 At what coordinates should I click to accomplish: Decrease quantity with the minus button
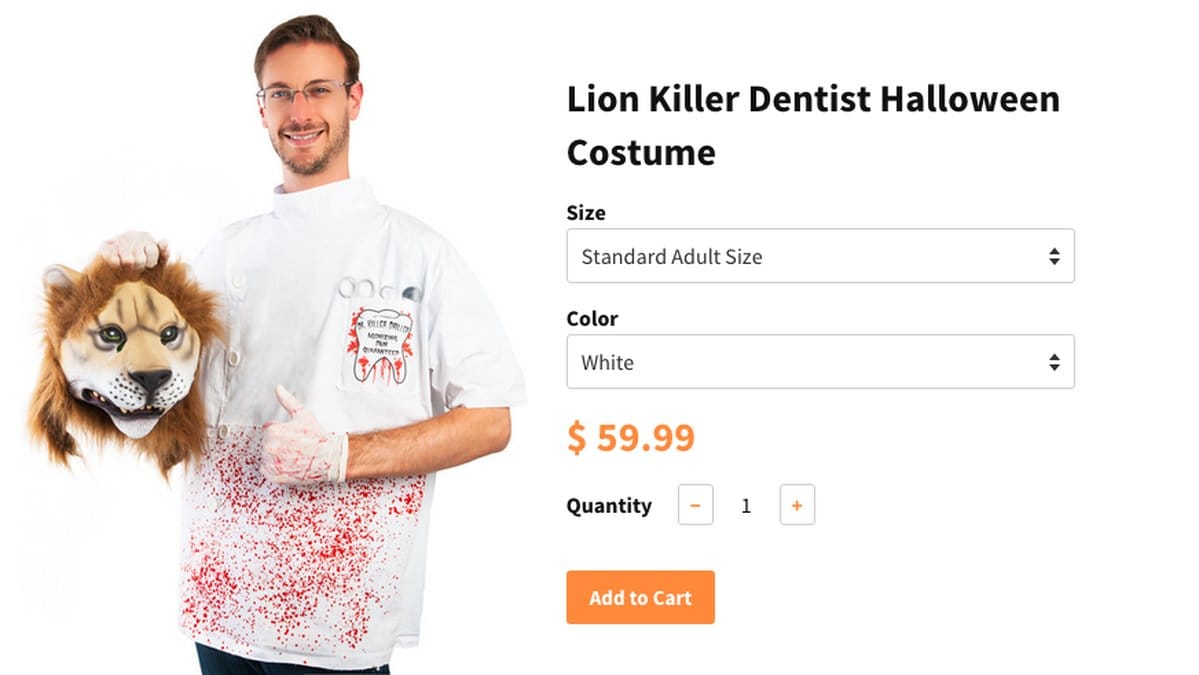coord(695,505)
